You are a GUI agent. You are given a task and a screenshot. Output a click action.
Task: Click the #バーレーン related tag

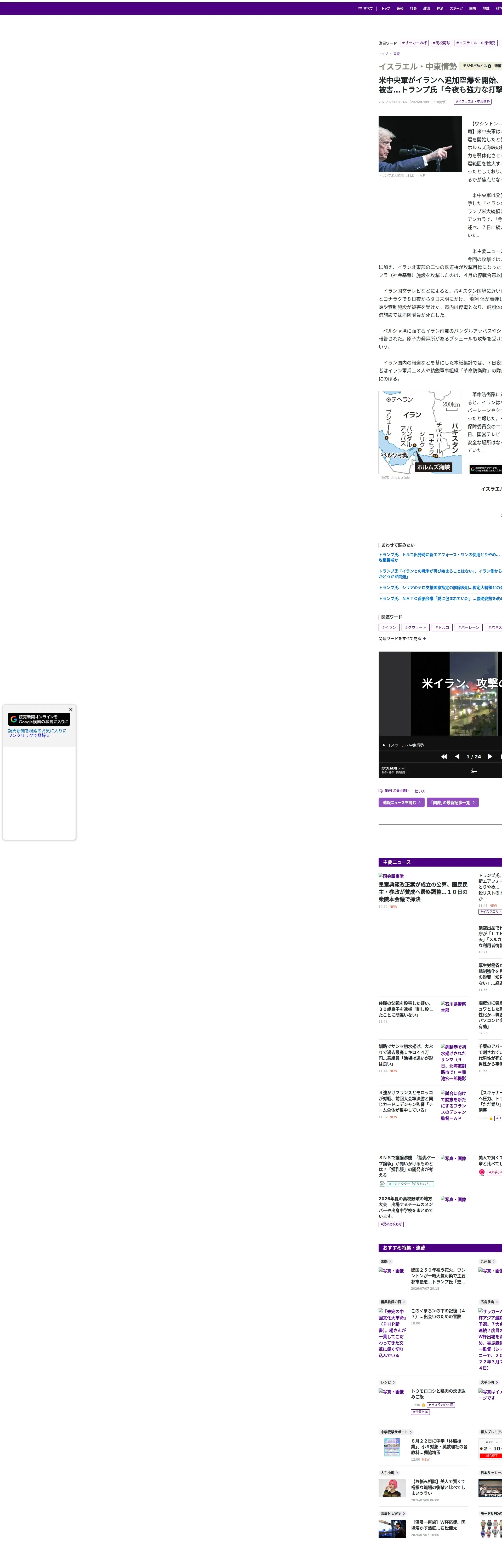469,627
